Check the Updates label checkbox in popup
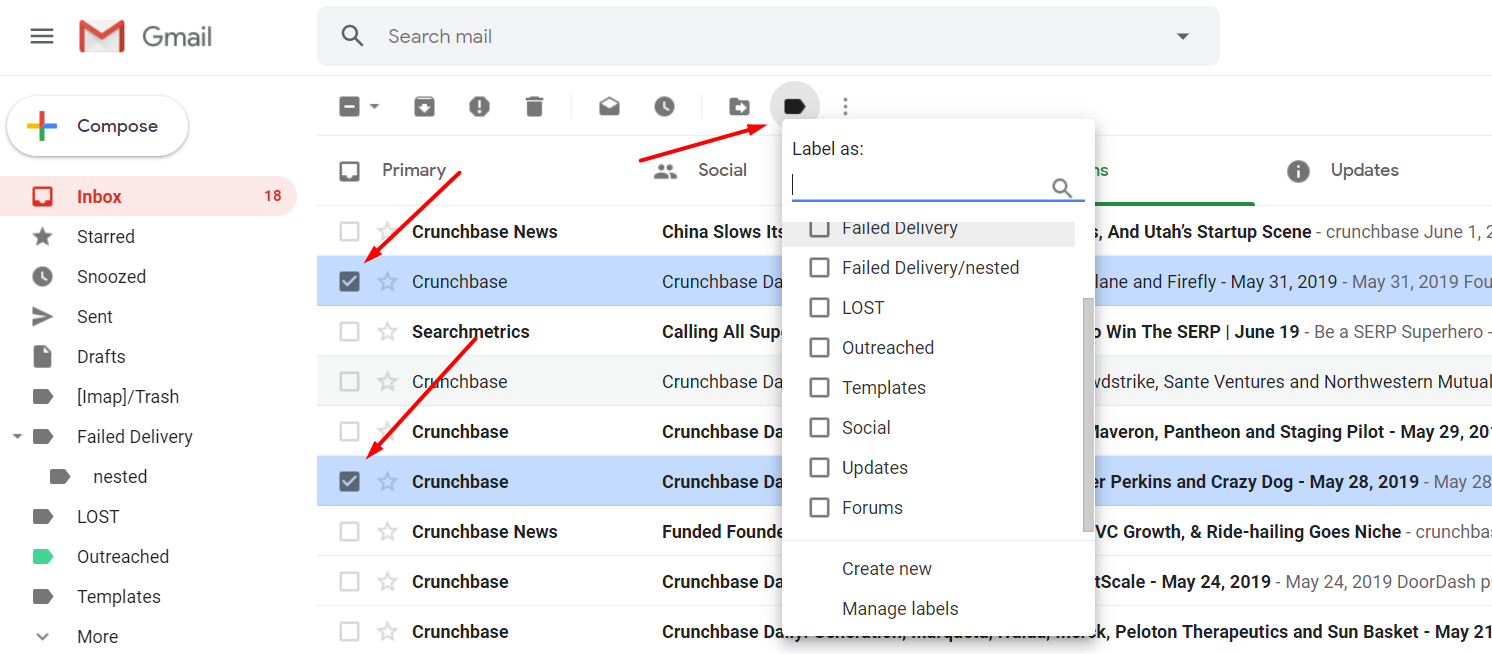 click(819, 468)
